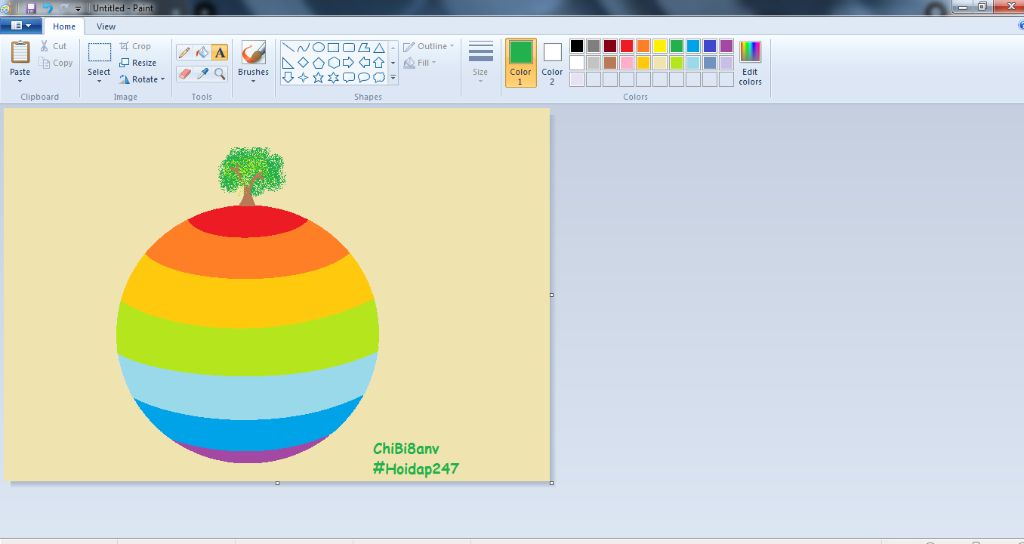1024x544 pixels.
Task: Choose the Cloud callout shape
Action: tap(379, 78)
